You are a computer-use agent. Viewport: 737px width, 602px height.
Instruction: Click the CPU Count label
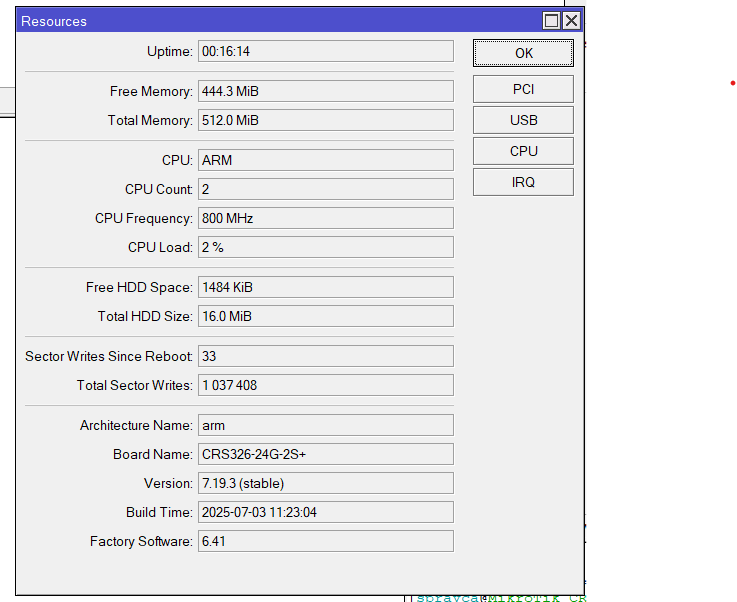159,189
